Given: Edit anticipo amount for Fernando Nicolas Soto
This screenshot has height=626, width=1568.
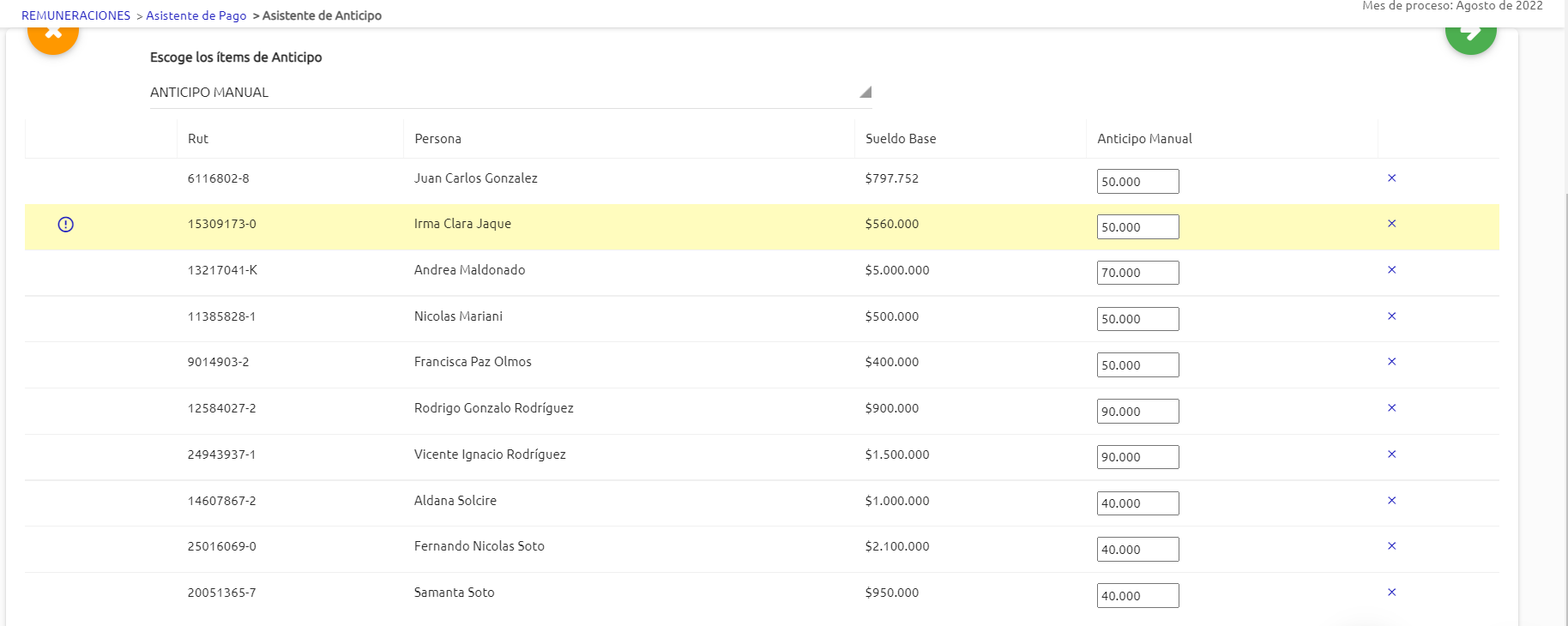Looking at the screenshot, I should [x=1137, y=550].
